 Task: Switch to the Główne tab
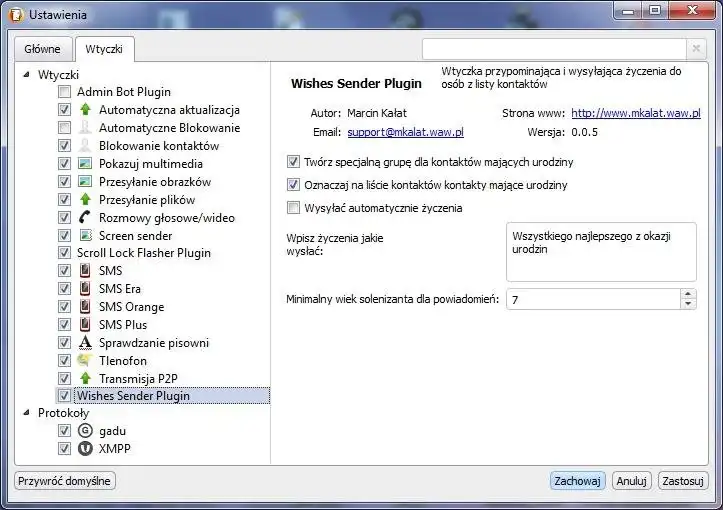42,49
